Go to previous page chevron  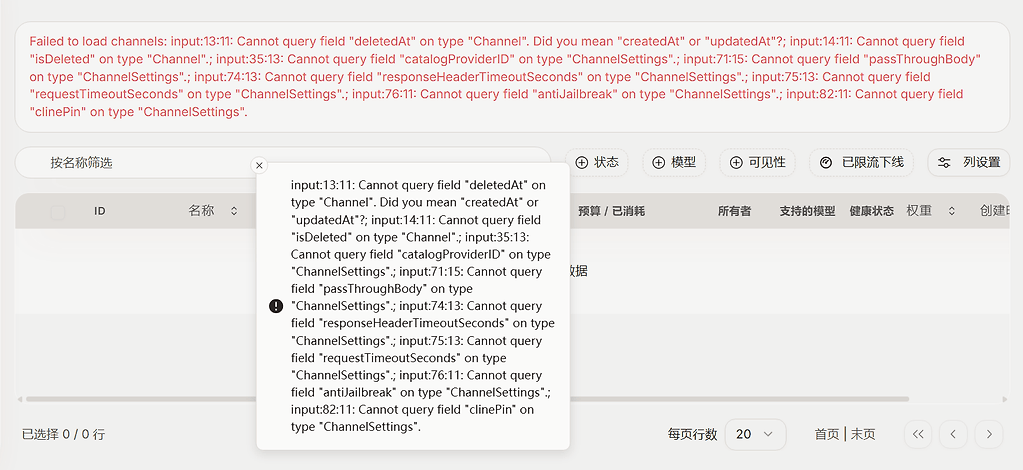point(954,434)
